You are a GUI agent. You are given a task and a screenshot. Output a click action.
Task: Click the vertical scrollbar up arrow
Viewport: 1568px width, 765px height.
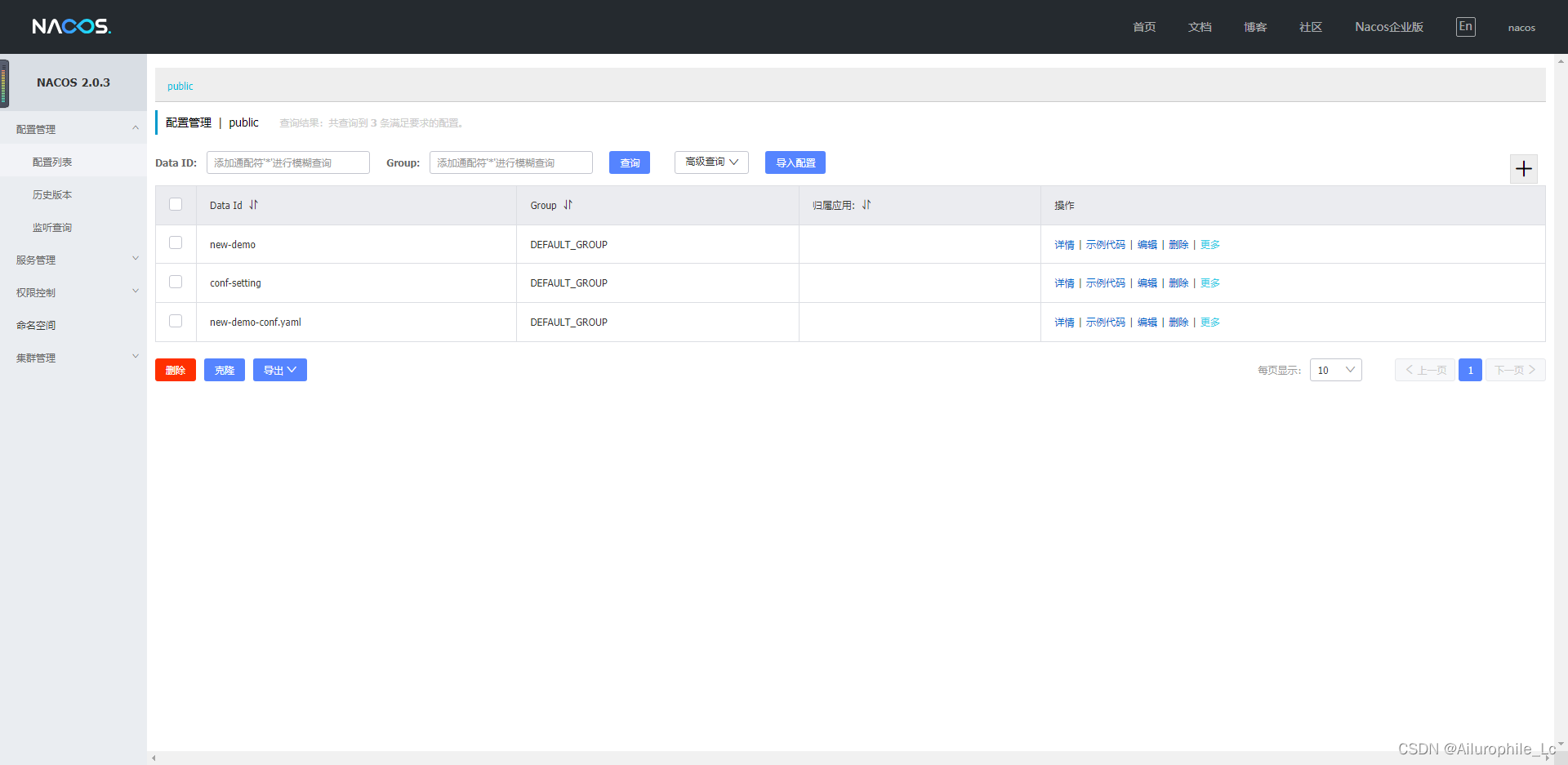pos(1561,60)
